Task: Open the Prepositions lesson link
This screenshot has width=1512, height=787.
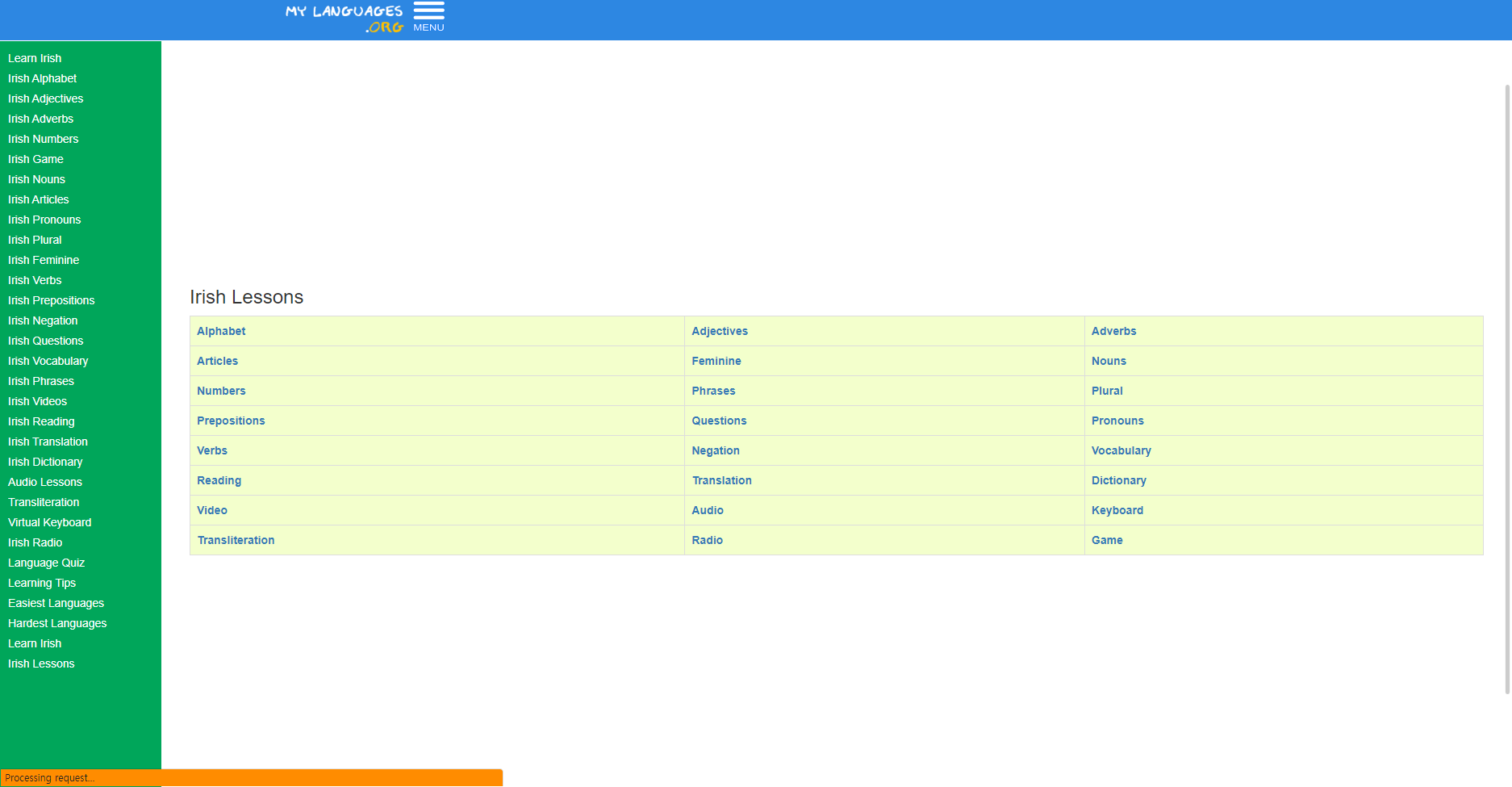Action: click(x=231, y=421)
